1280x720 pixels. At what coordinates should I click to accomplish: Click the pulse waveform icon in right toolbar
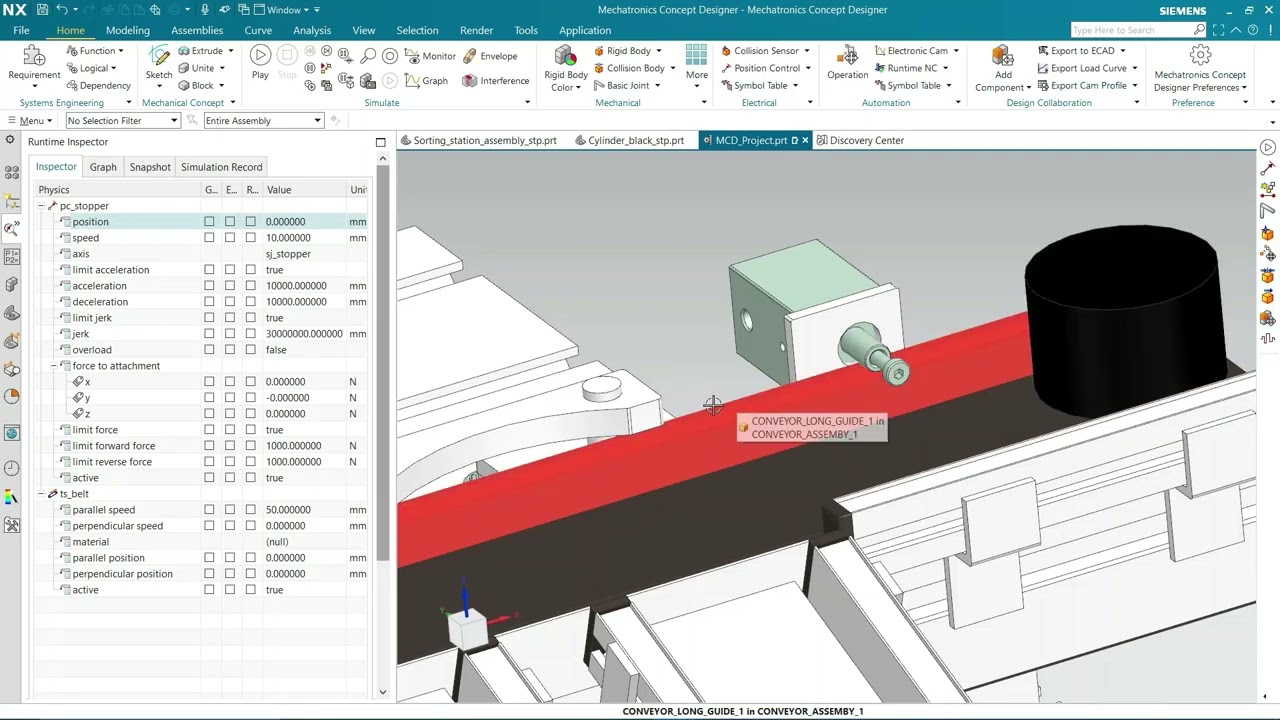click(x=1268, y=339)
